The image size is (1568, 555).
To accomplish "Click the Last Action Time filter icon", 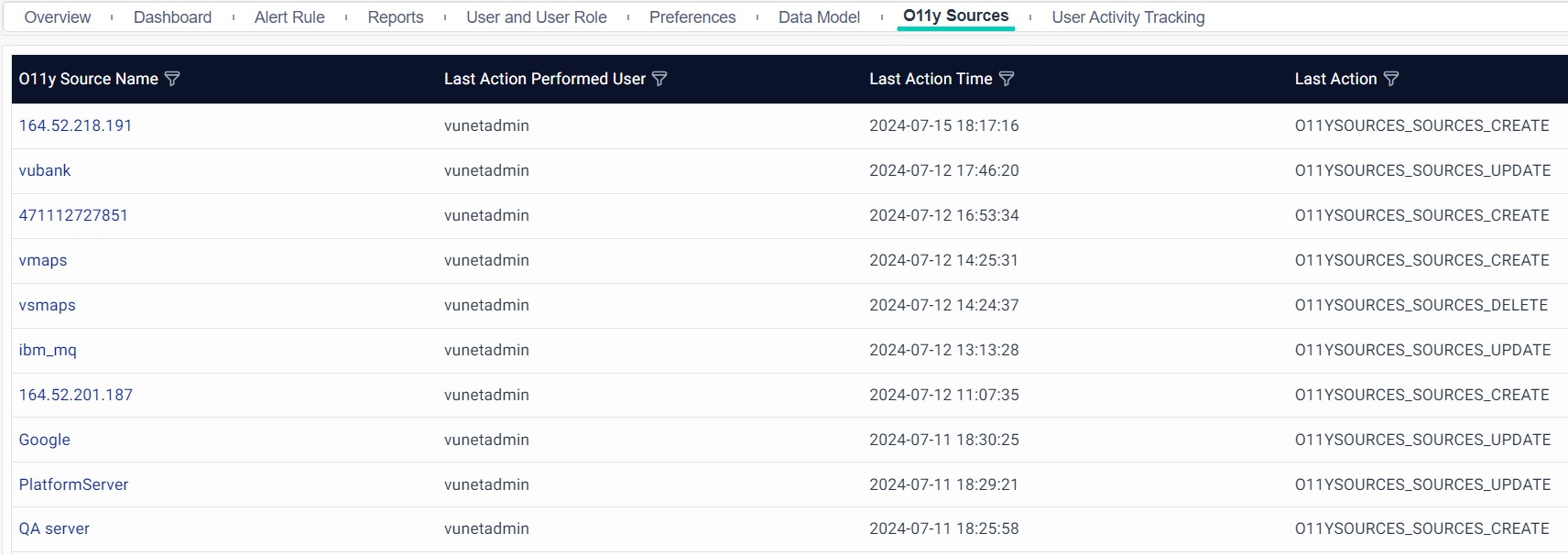I will [x=1007, y=79].
